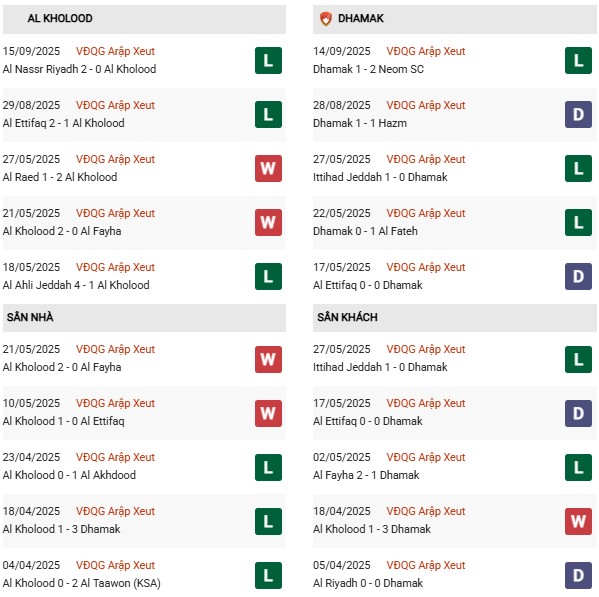Open the Dhamak 0 - 1 Al Fateh result

pos(365,231)
